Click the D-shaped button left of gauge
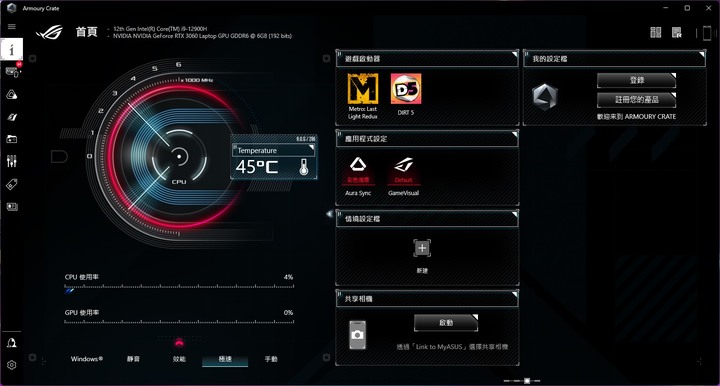 [x=59, y=157]
